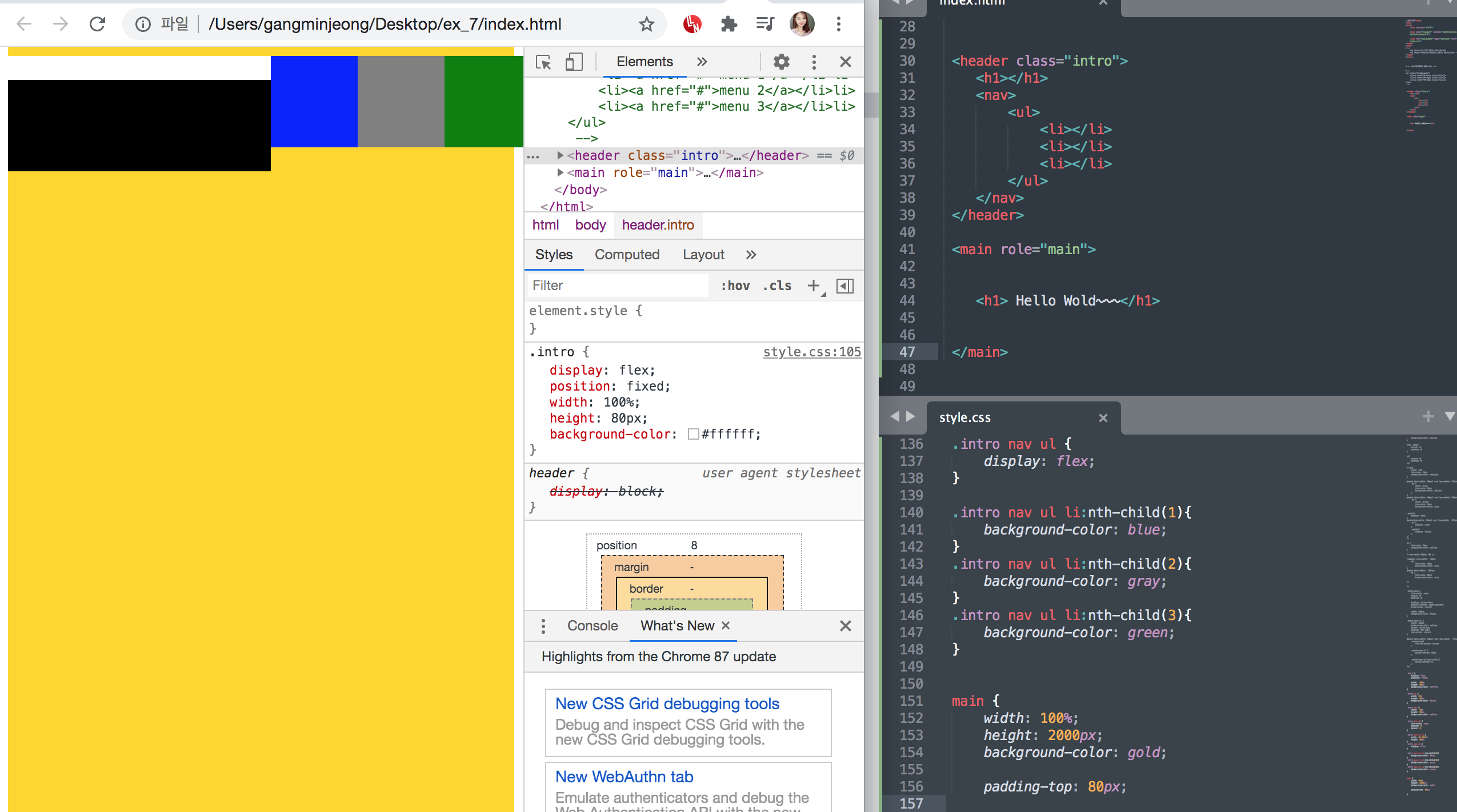Switch to the Computed tab
1457x812 pixels.
627,255
